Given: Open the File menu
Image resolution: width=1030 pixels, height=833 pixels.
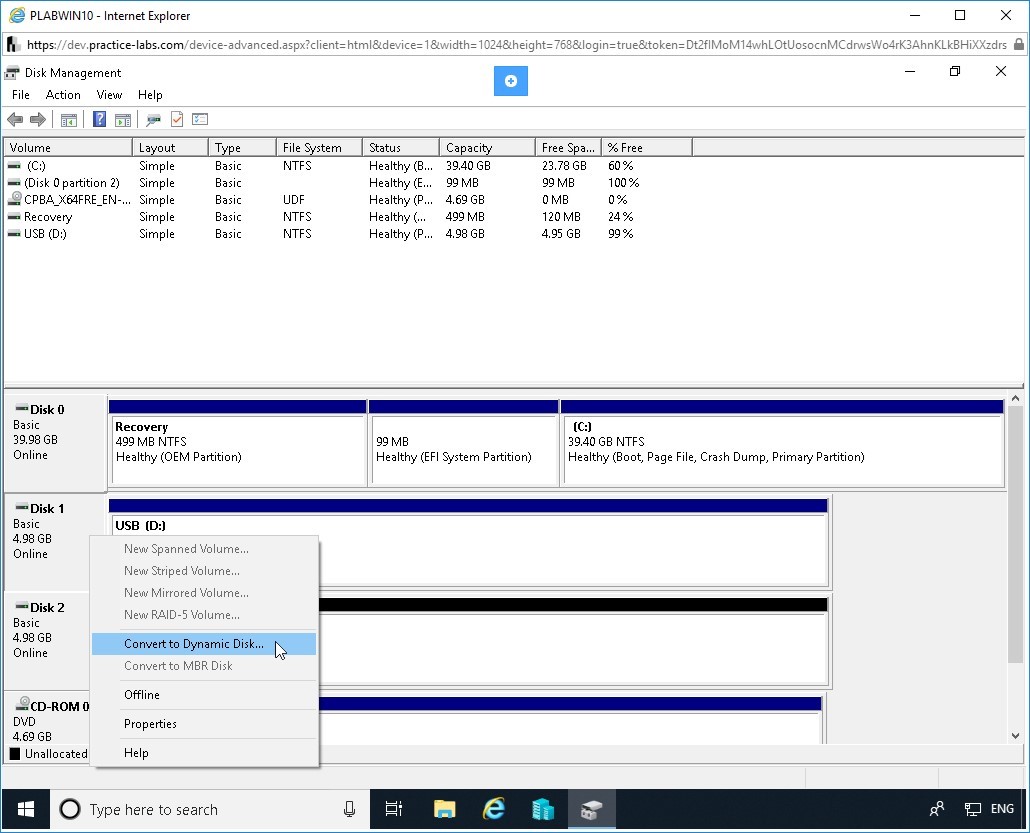Looking at the screenshot, I should click(20, 95).
